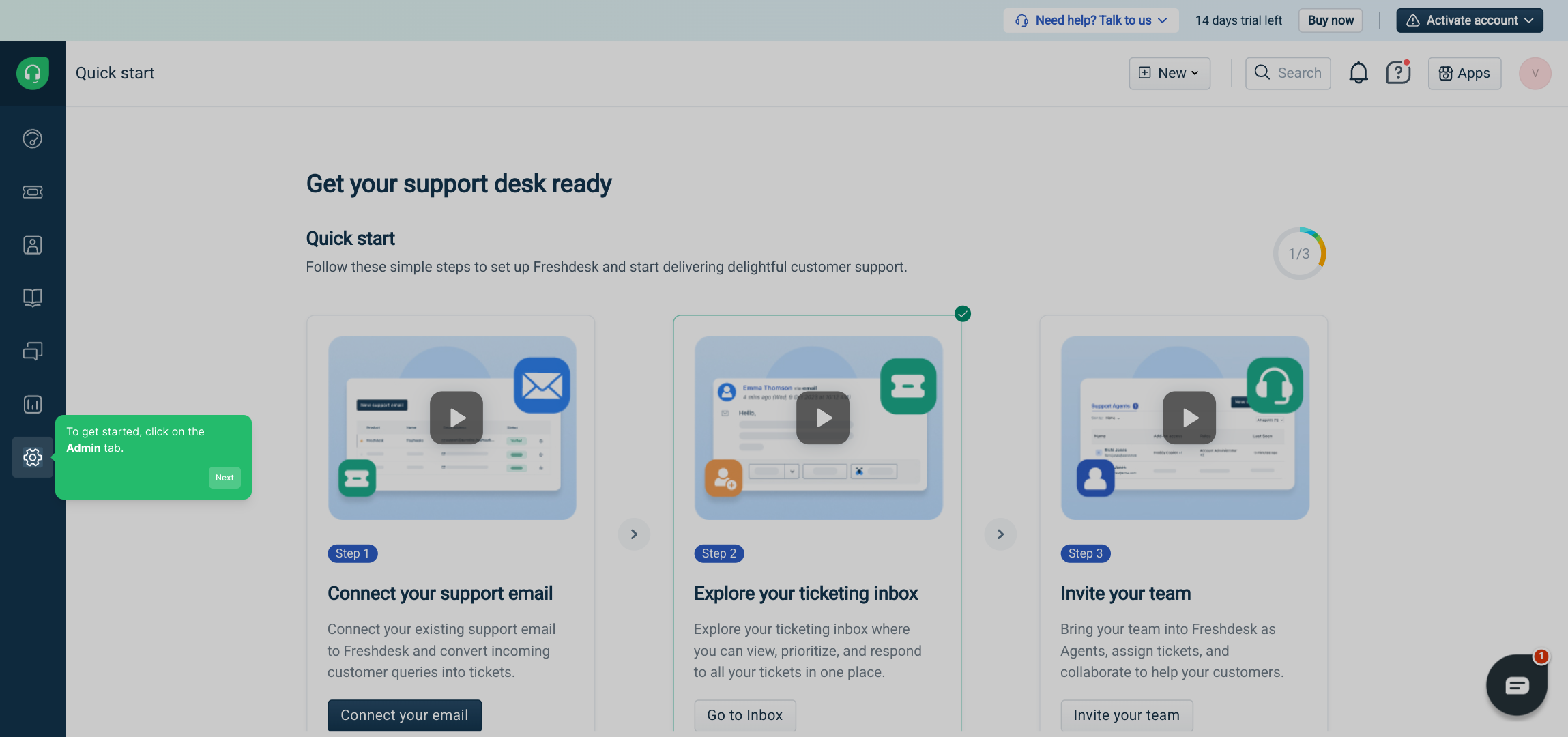Image resolution: width=1568 pixels, height=737 pixels.
Task: Open the chat widget bubble
Action: (1517, 684)
